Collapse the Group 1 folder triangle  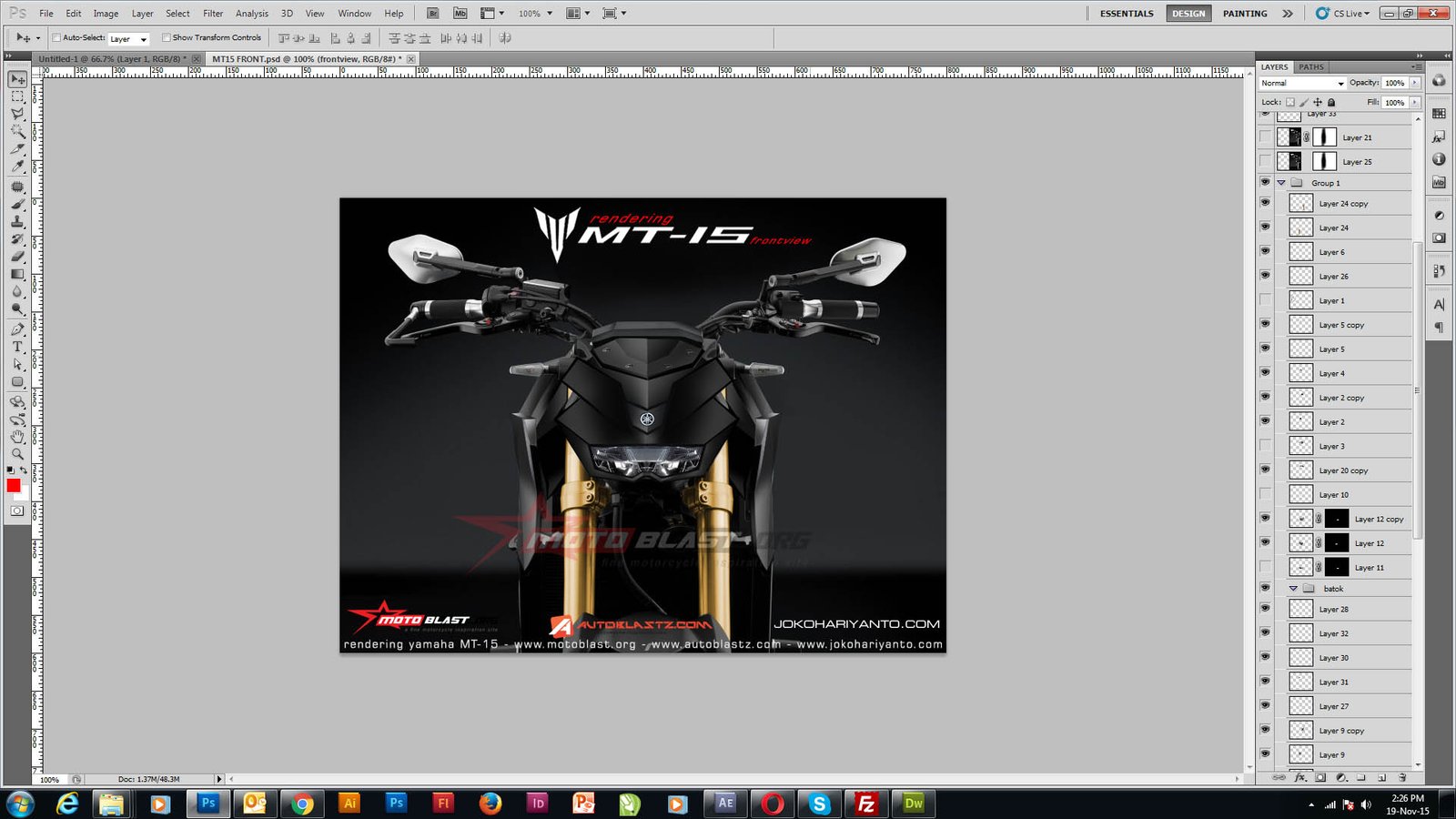click(x=1281, y=183)
